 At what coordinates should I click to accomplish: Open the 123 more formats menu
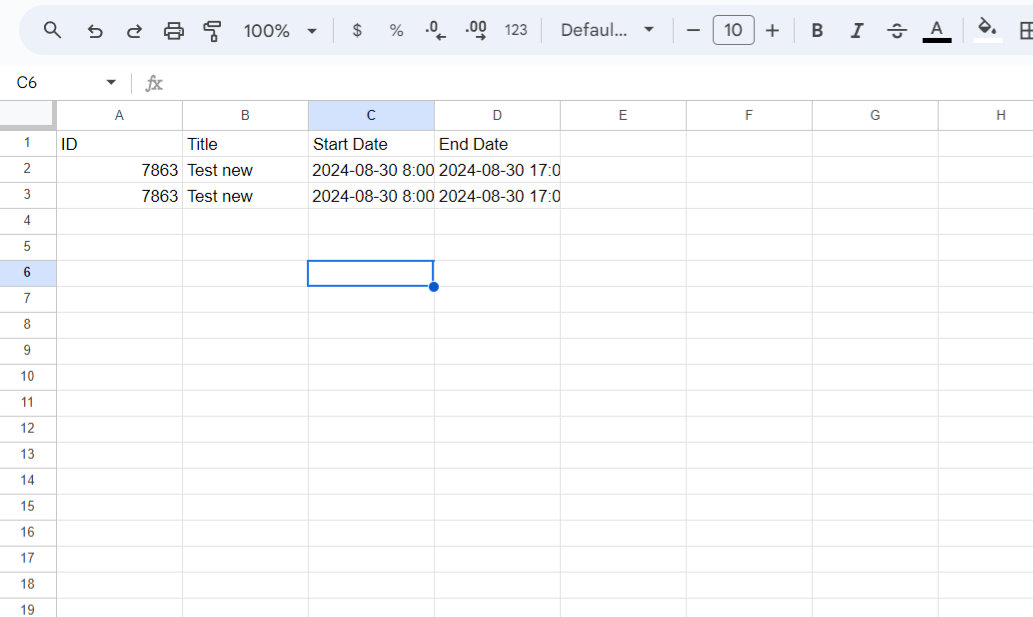coord(516,30)
